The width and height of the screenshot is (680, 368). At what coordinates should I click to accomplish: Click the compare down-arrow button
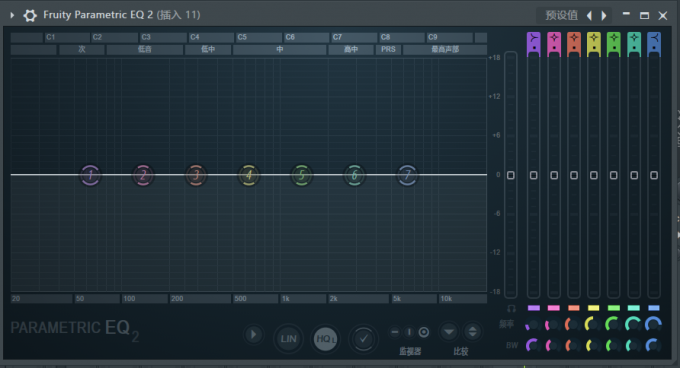pos(449,332)
